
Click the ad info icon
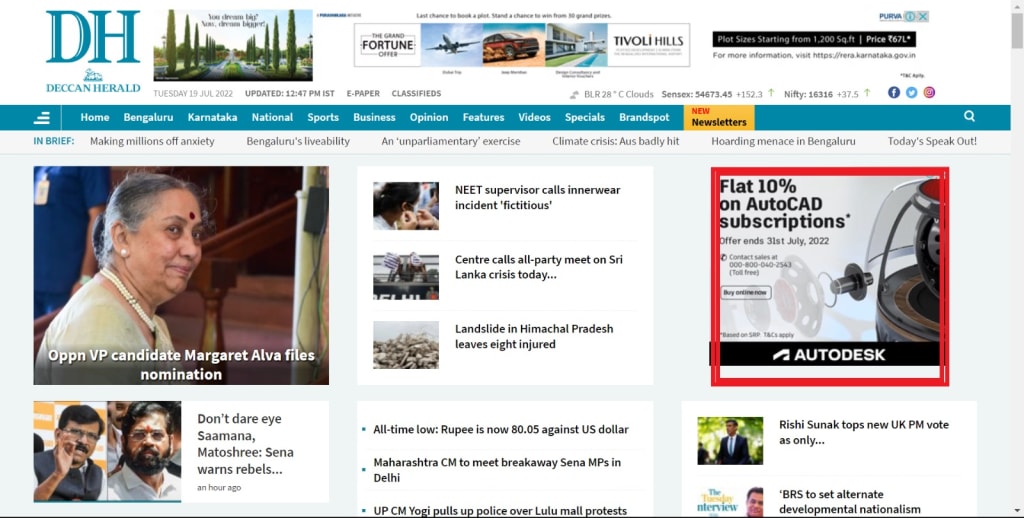pyautogui.click(x=910, y=16)
